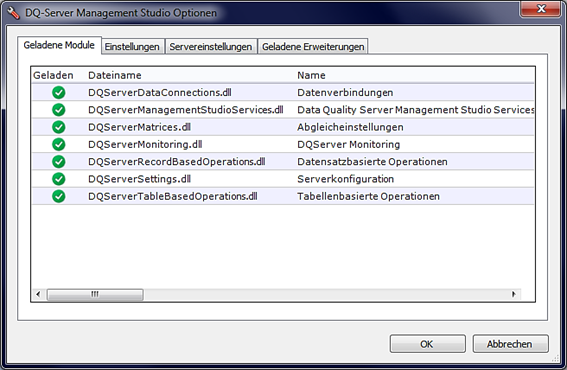Viewport: 567px width, 370px height.
Task: Sort by the Name column header
Action: point(311,75)
